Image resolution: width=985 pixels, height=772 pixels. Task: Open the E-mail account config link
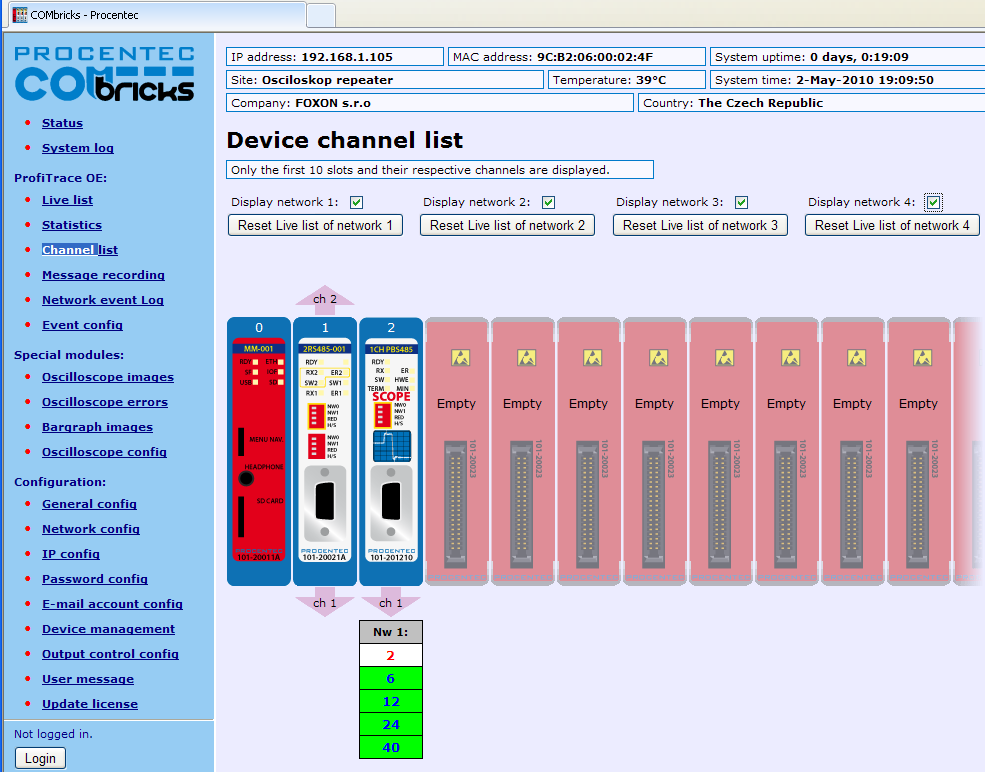point(112,604)
